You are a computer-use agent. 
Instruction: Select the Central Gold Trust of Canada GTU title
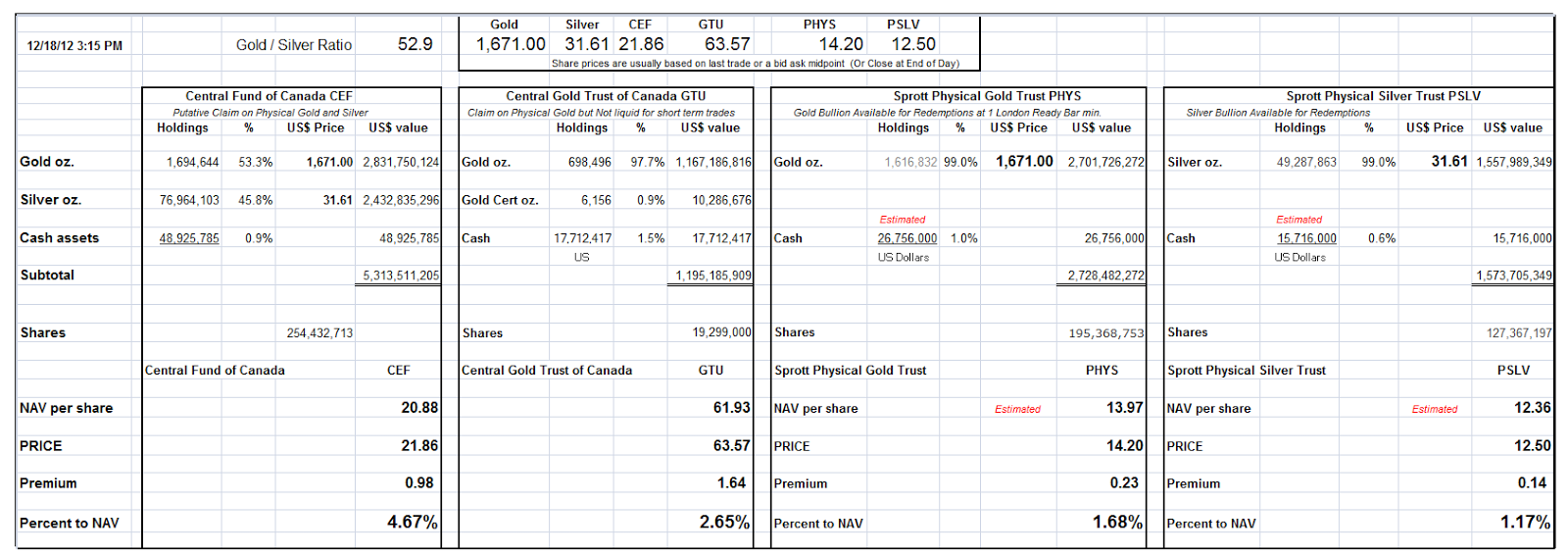pos(606,96)
